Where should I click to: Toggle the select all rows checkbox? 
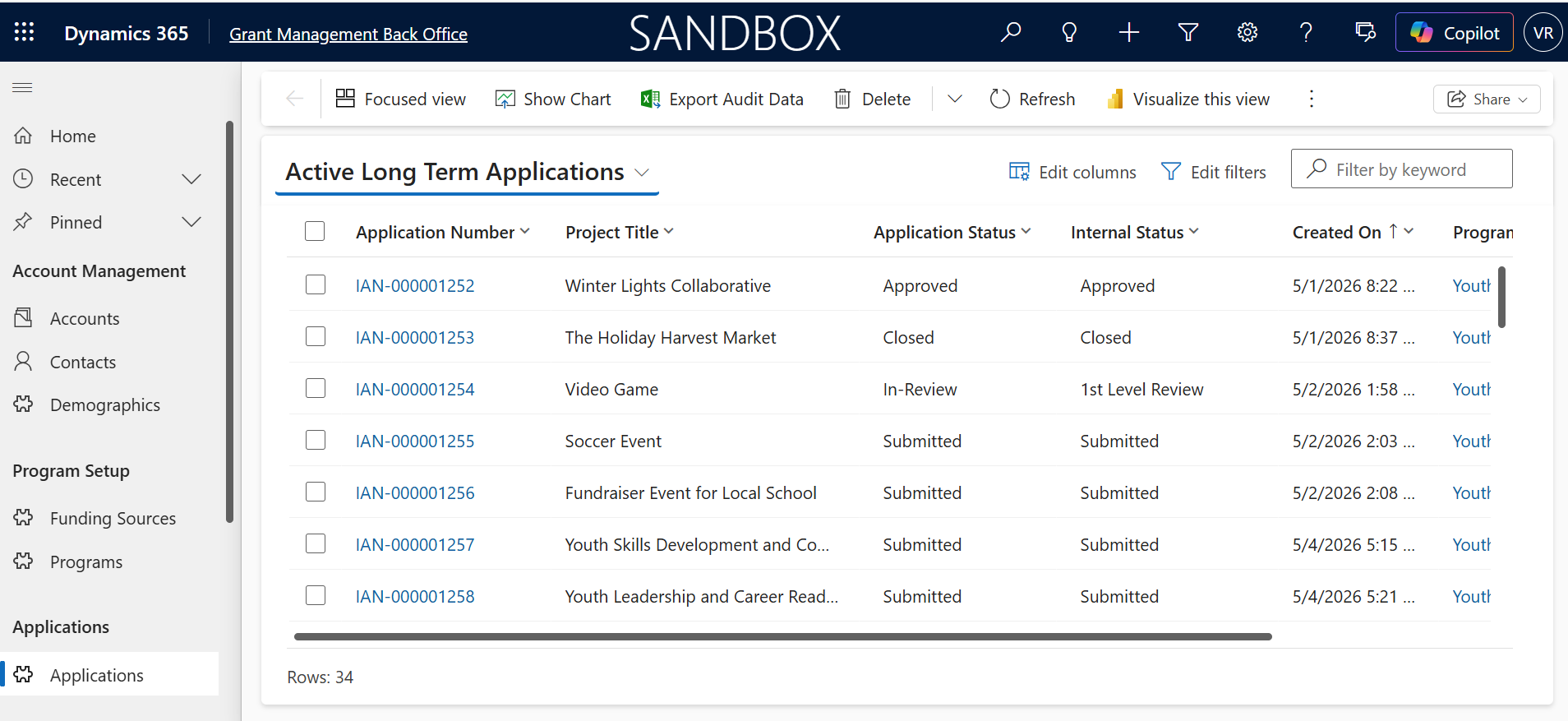(315, 231)
